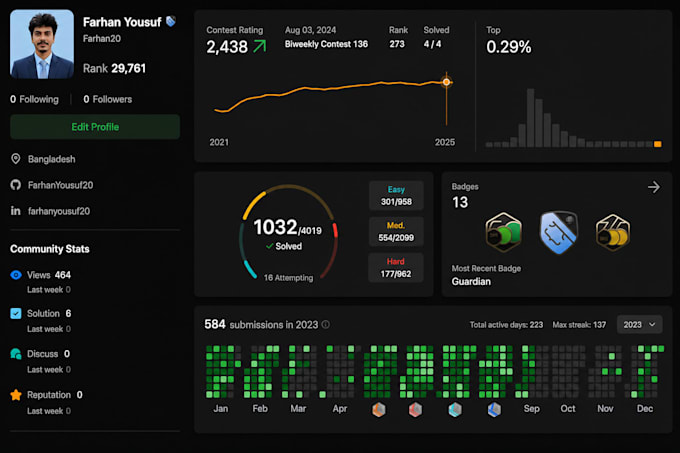The width and height of the screenshot is (680, 453).
Task: Click the Dec label under the heatmap
Action: coord(645,409)
